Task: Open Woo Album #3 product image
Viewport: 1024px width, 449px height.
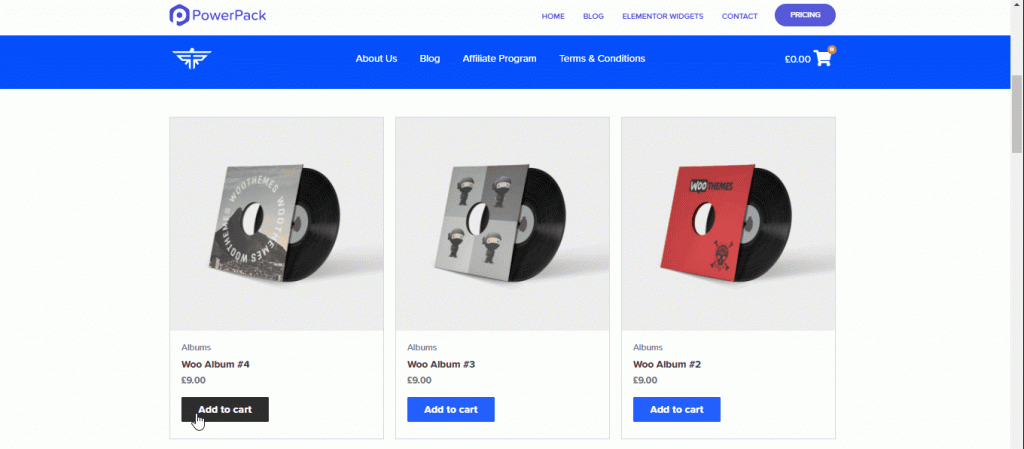Action: (x=502, y=224)
